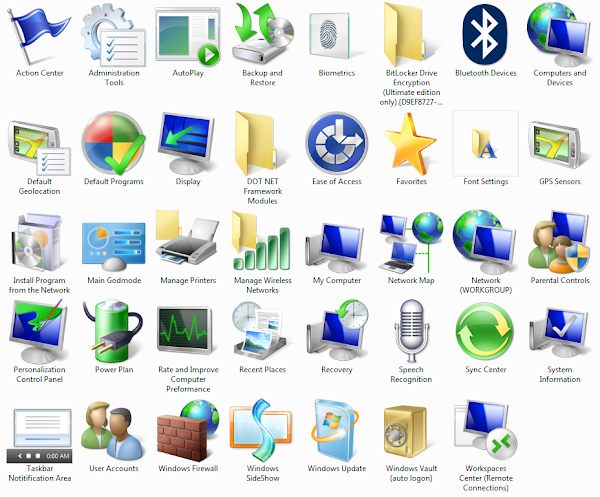The height and width of the screenshot is (497, 600).
Task: Open the Biometrics fingerprint icon
Action: (330, 36)
